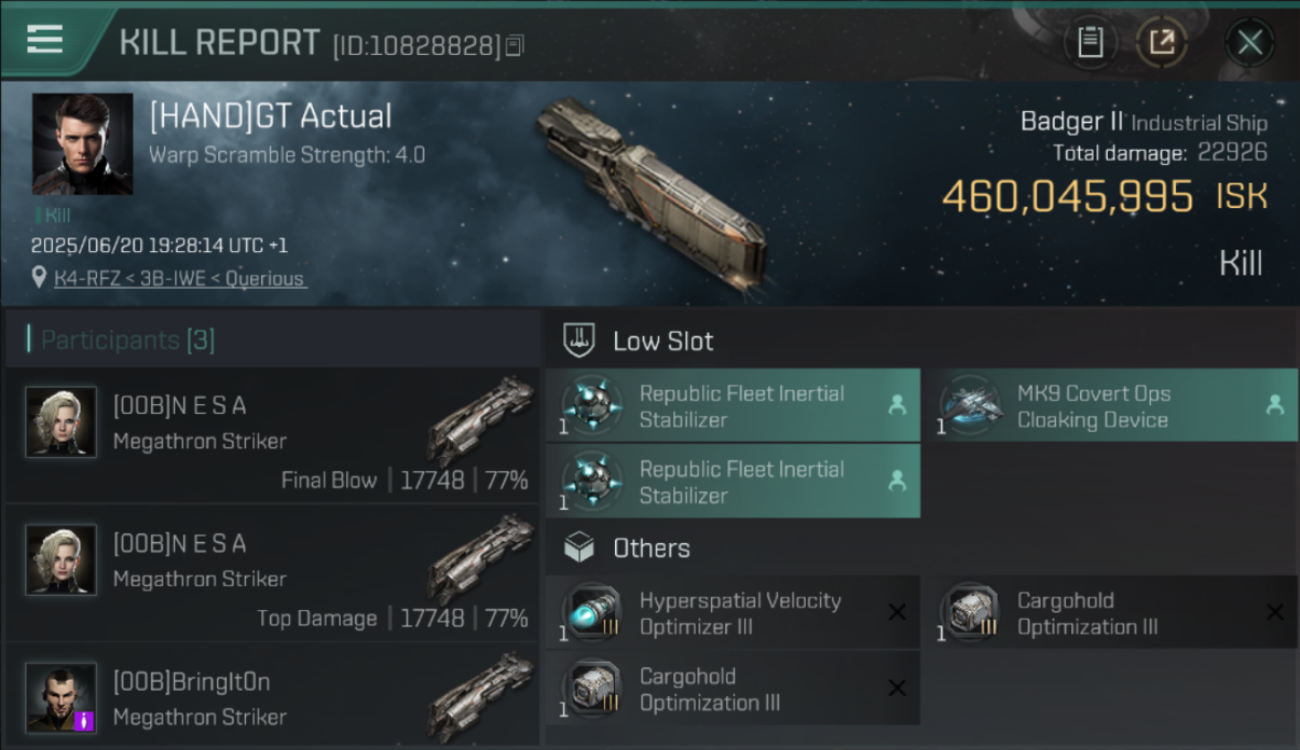The width and height of the screenshot is (1300, 750).
Task: Open BringItOn participant portrait
Action: (61, 697)
